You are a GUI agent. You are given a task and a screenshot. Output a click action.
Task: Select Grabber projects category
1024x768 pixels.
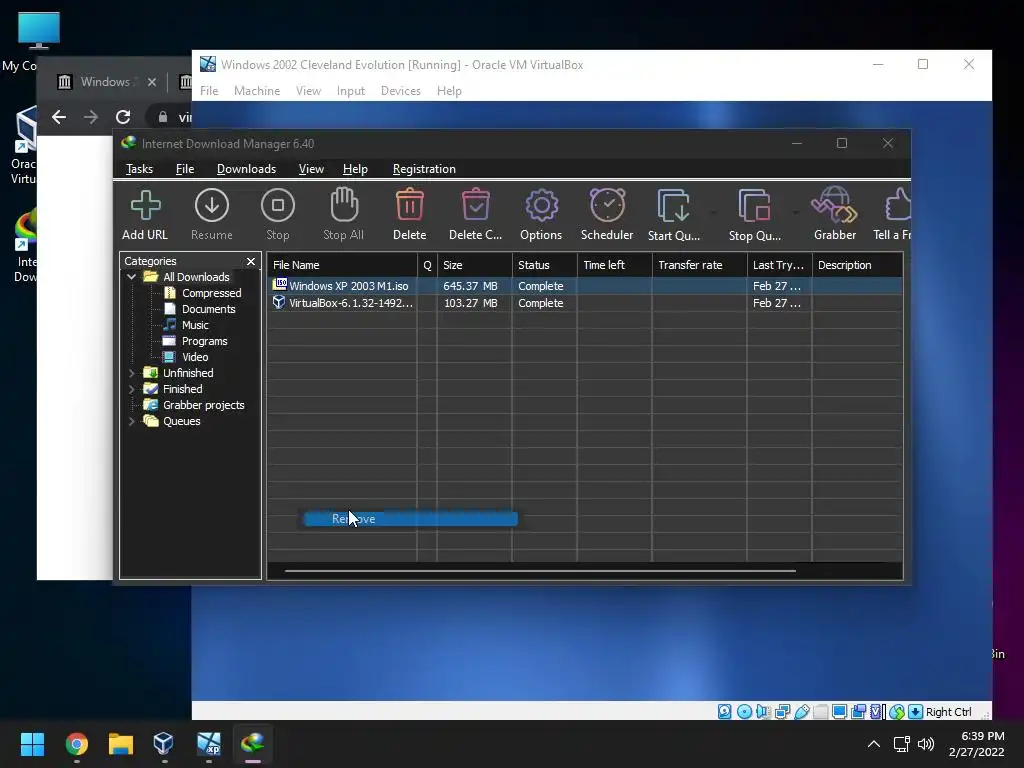203,405
